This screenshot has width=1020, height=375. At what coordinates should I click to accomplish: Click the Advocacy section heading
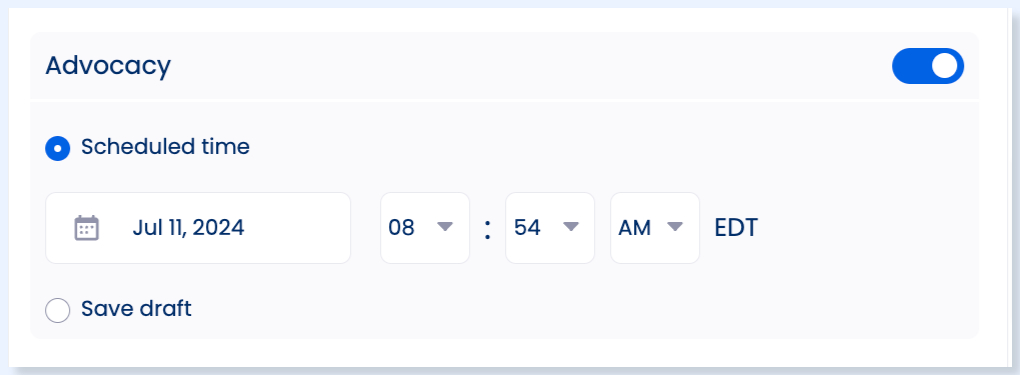point(108,66)
